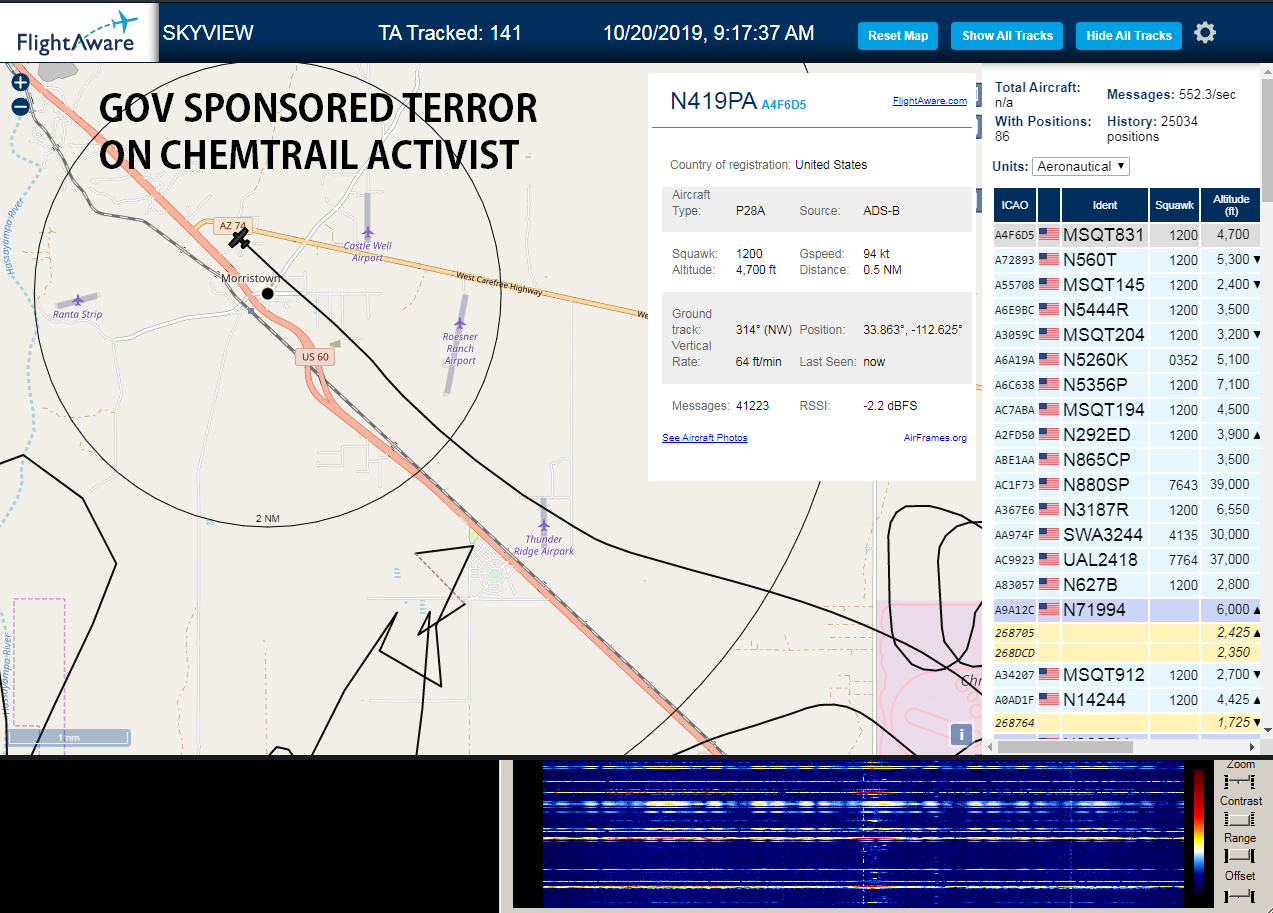
Task: Click the FlightAware logo
Action: click(78, 33)
